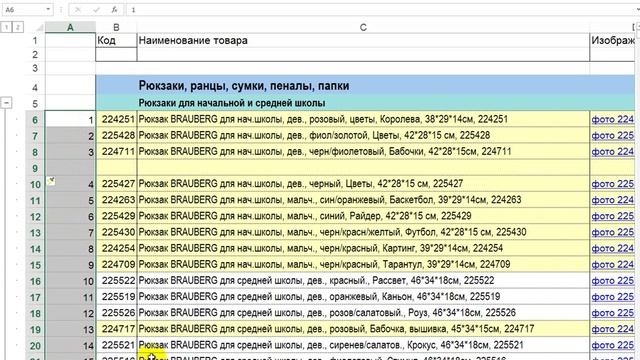Click the Роуз розов/салатовый backpack name cell

coord(363,313)
